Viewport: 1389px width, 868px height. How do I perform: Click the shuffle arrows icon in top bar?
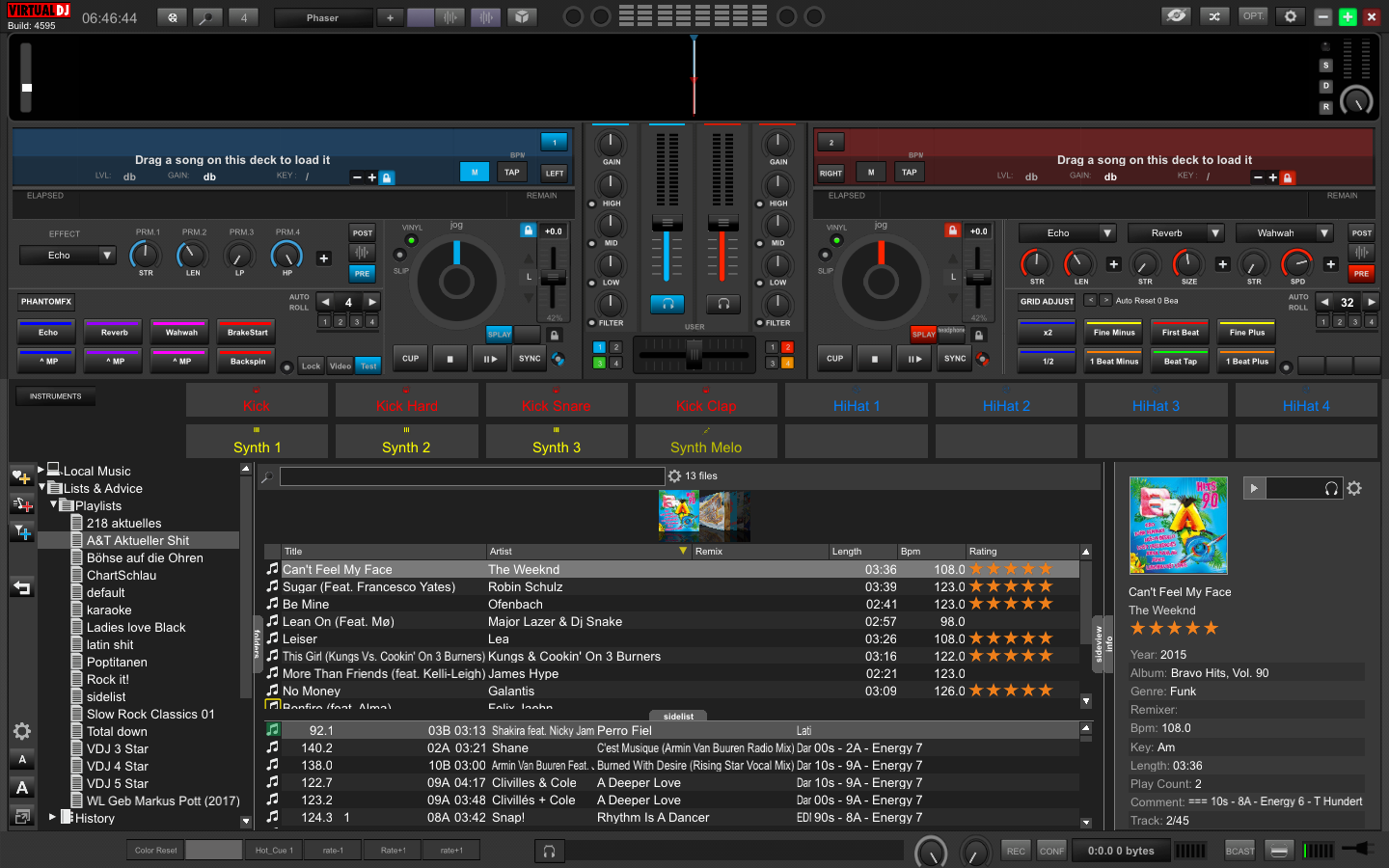pyautogui.click(x=1214, y=16)
